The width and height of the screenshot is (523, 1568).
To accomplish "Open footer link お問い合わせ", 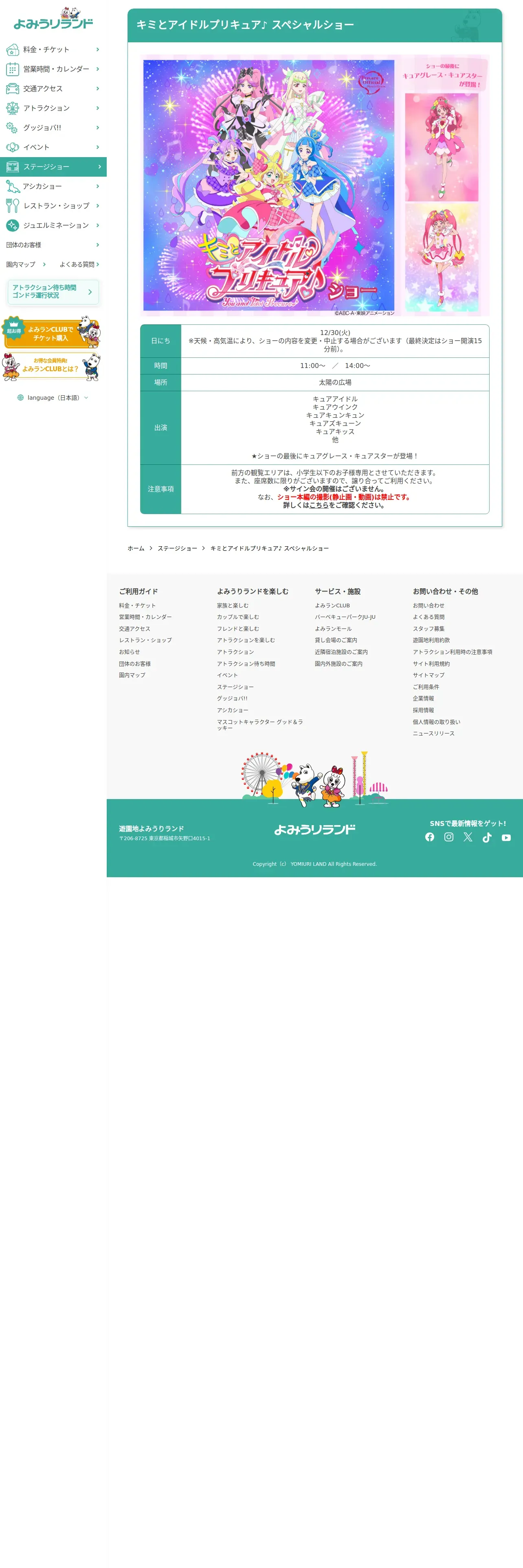I will point(429,606).
